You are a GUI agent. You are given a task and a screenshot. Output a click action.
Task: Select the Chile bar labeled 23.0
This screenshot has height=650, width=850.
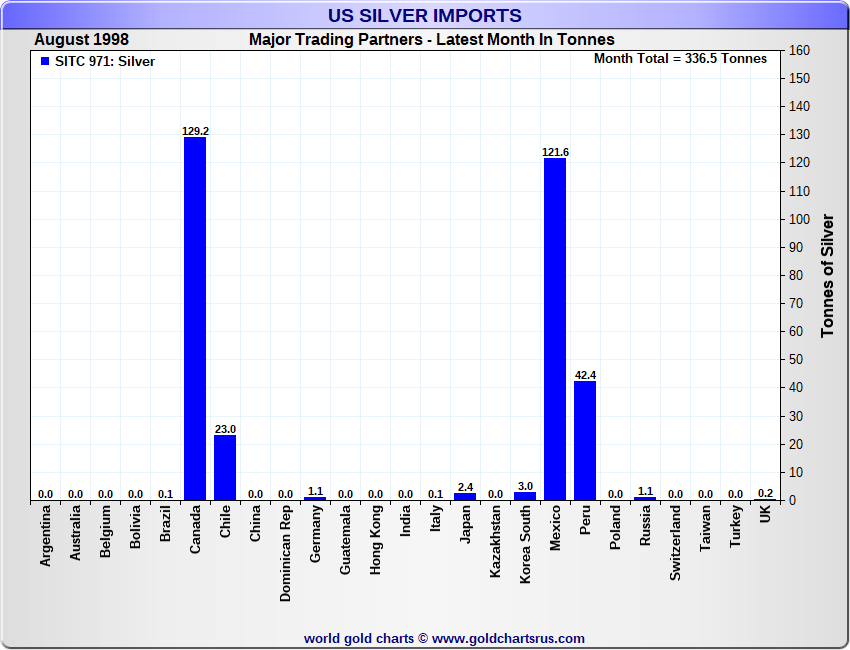(x=225, y=467)
